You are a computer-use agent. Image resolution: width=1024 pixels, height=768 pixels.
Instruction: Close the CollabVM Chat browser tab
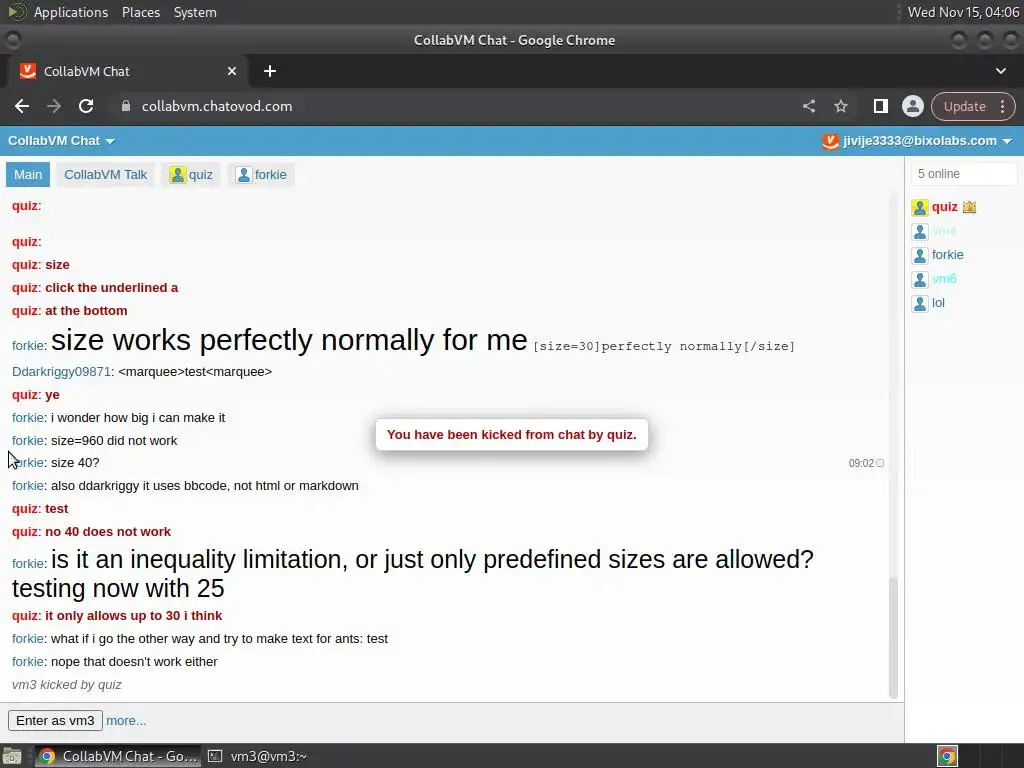pos(232,71)
